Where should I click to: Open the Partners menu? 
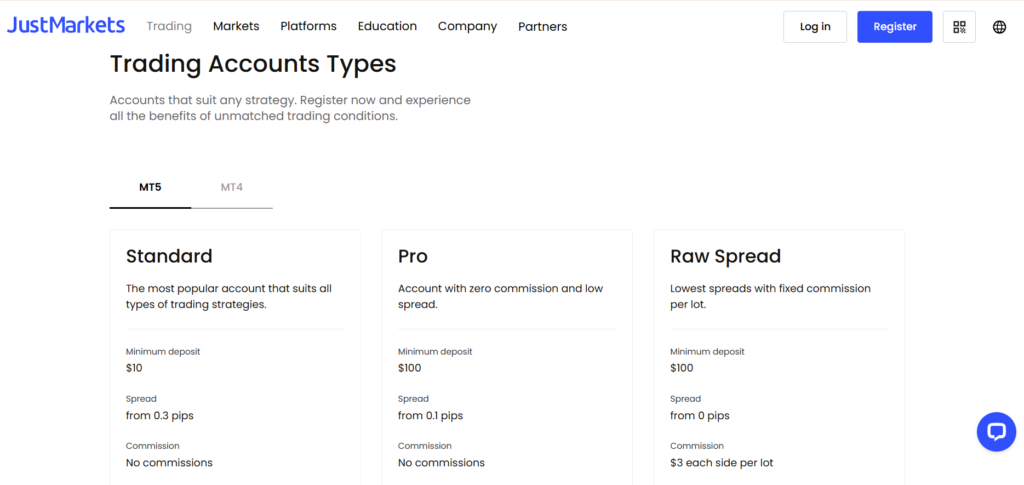click(x=543, y=27)
